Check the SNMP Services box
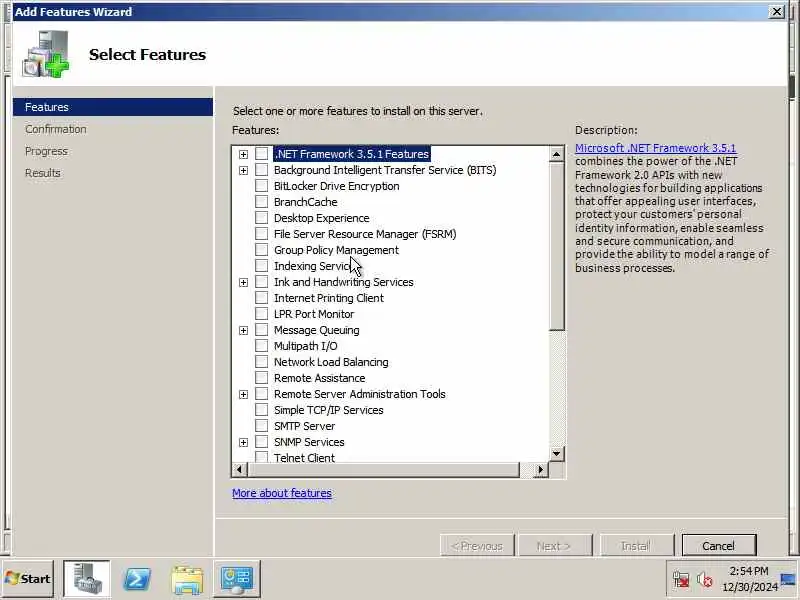 261,442
